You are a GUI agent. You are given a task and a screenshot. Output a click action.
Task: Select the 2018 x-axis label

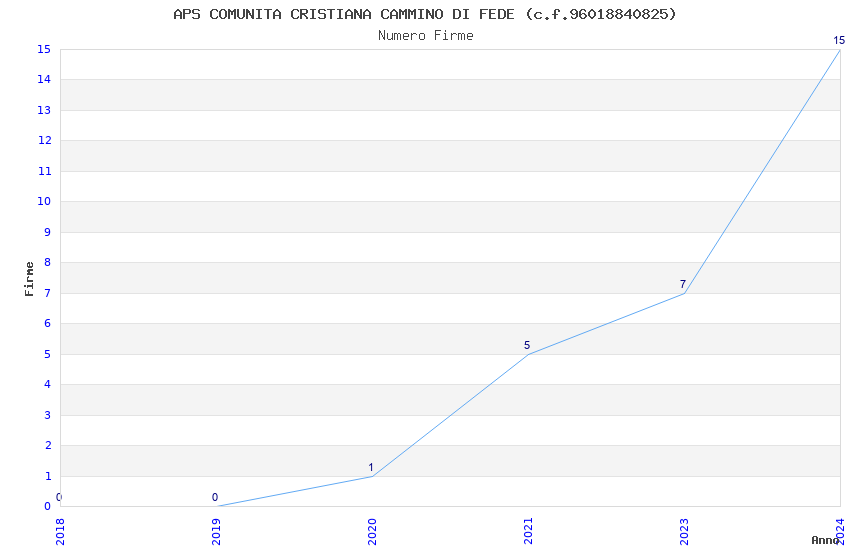pos(60,532)
